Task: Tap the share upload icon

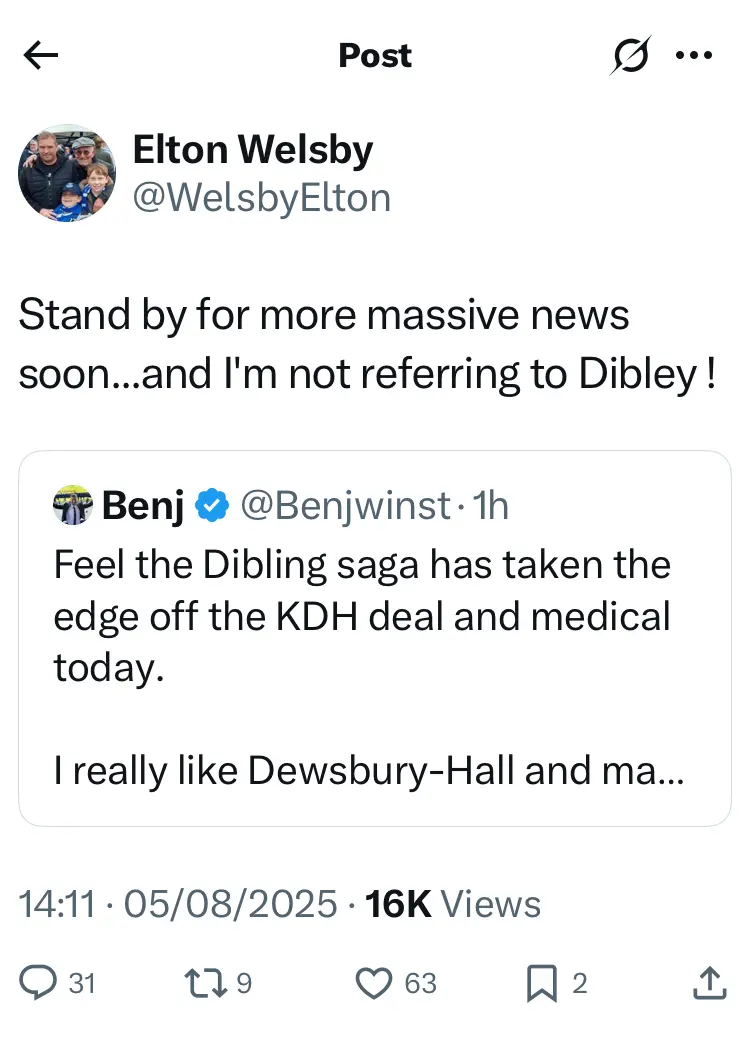Action: [709, 984]
